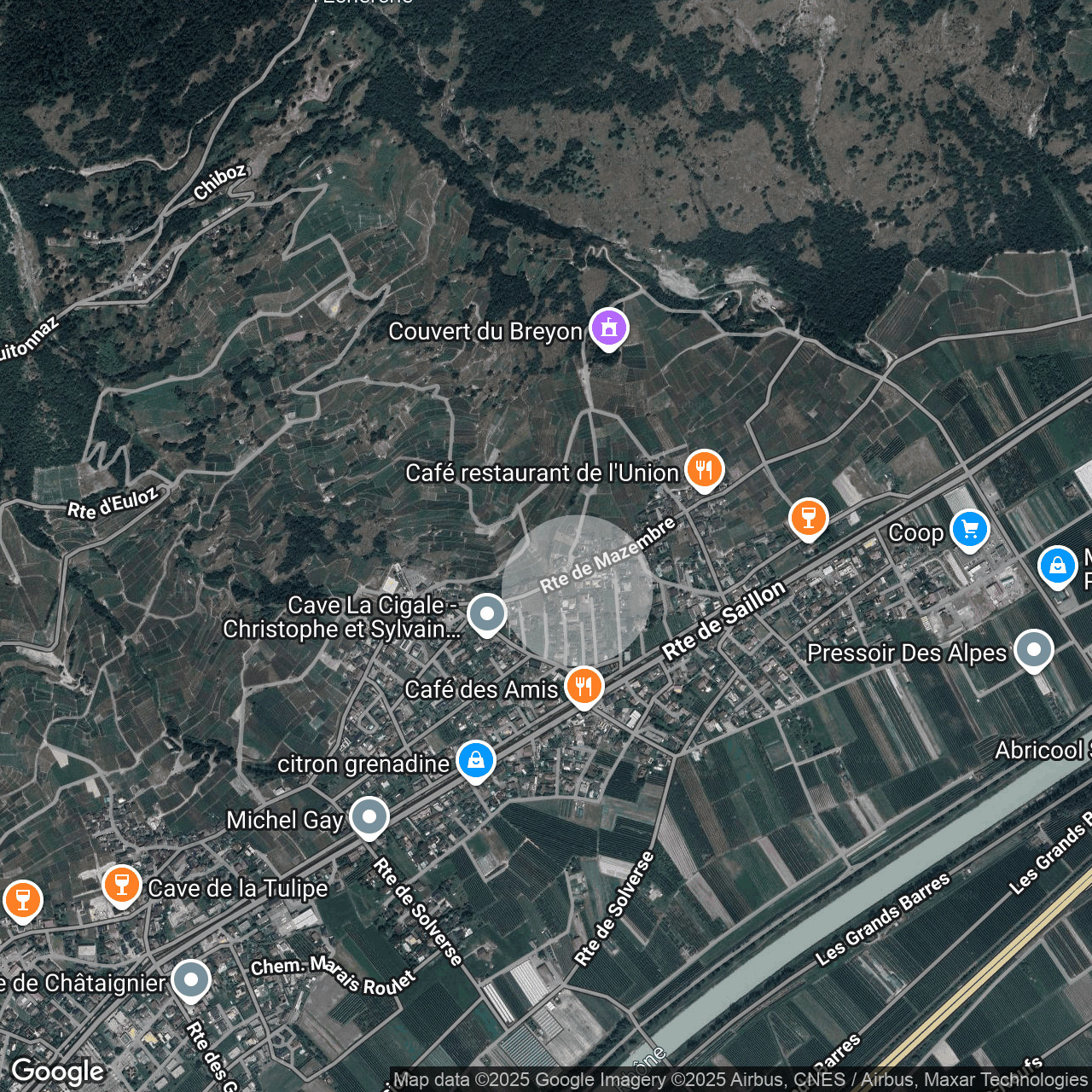1092x1092 pixels.
Task: Click the Chiboz locality label
Action: tap(219, 182)
